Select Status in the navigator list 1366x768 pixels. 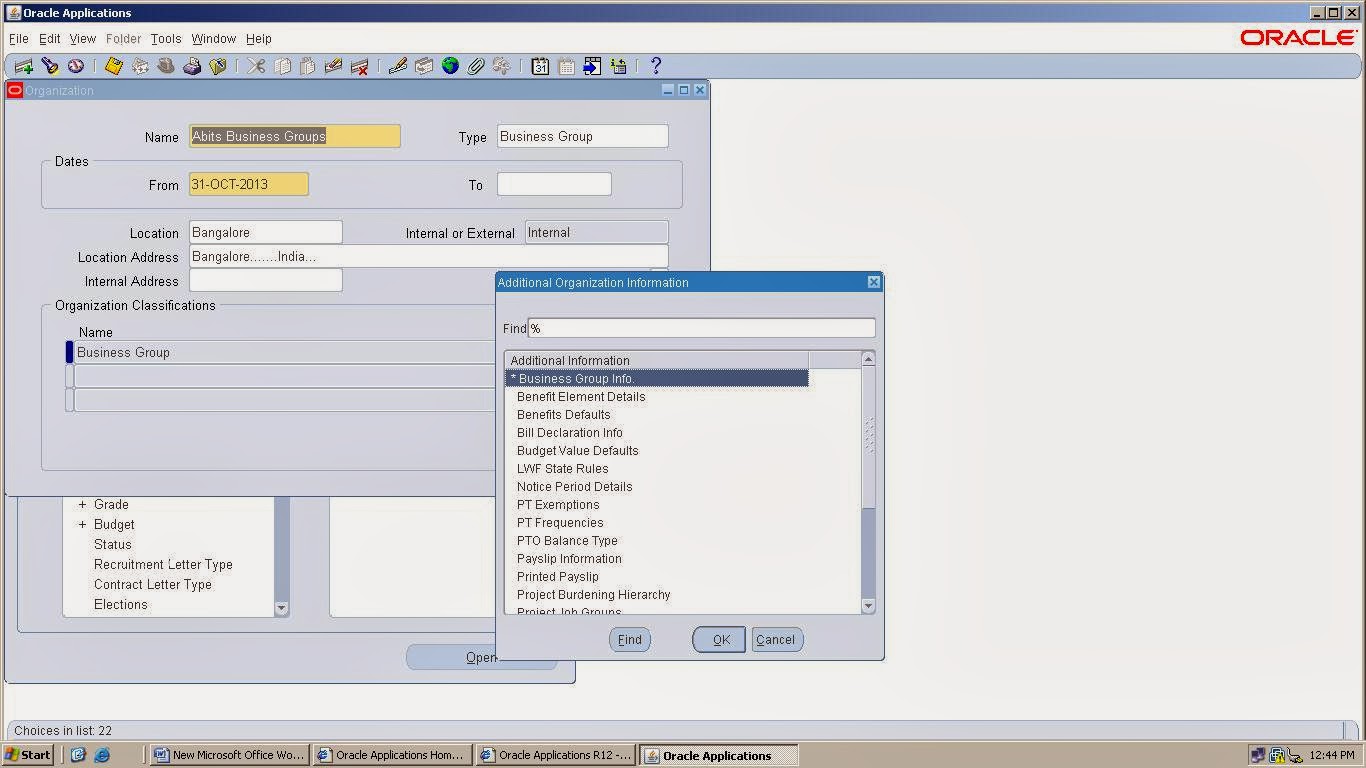click(x=113, y=545)
